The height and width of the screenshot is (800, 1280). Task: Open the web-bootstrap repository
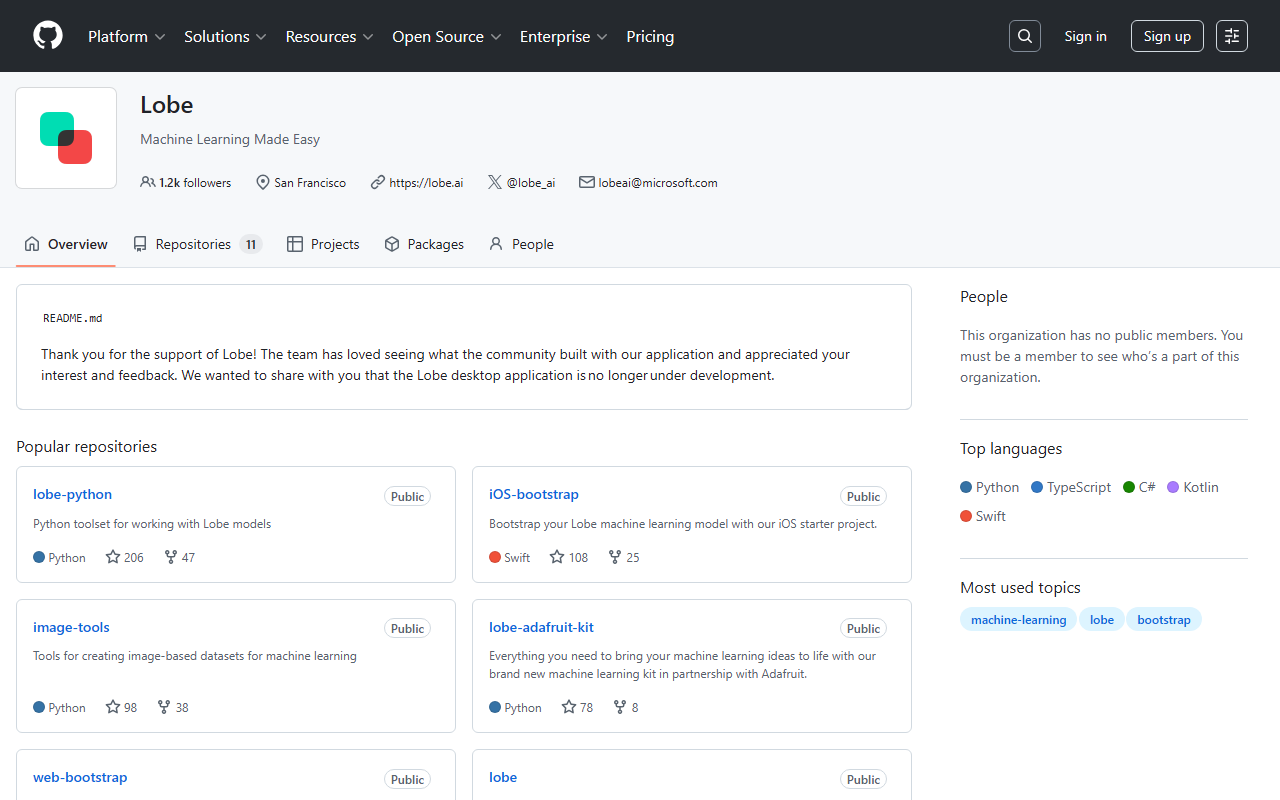coord(80,777)
